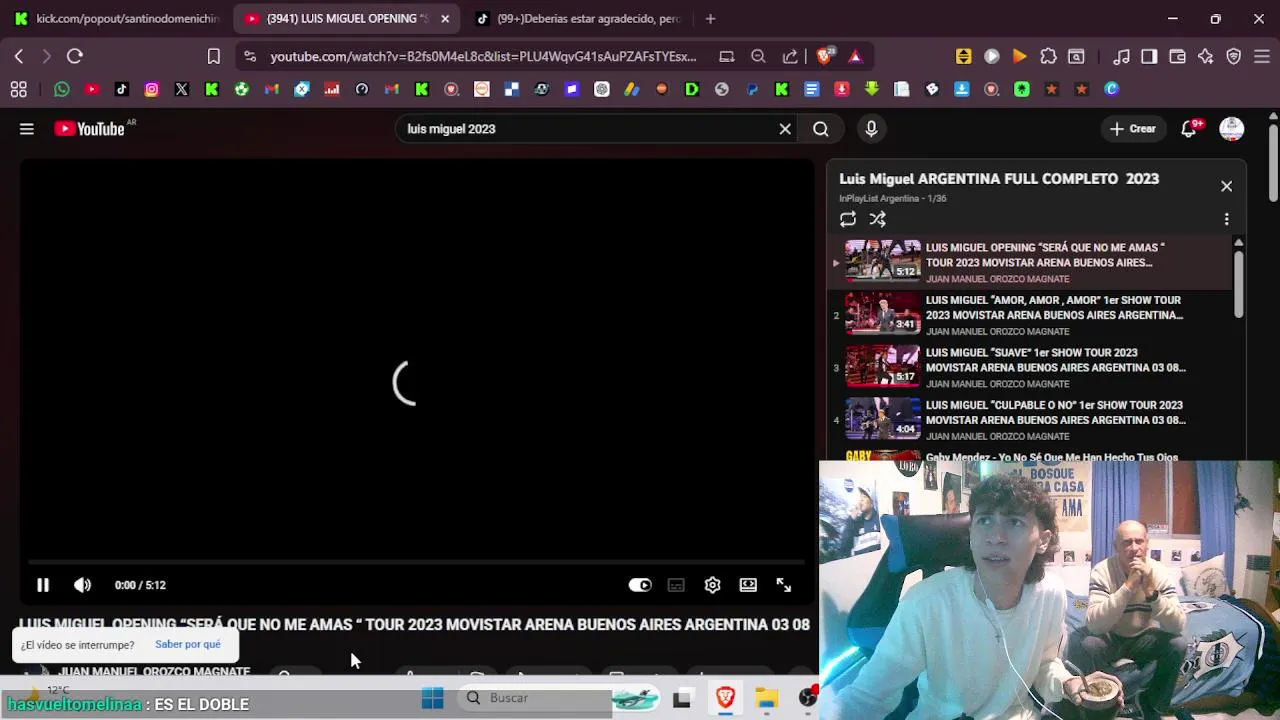Switch to the kick.com popout tab
The image size is (1280, 720).
click(x=116, y=19)
